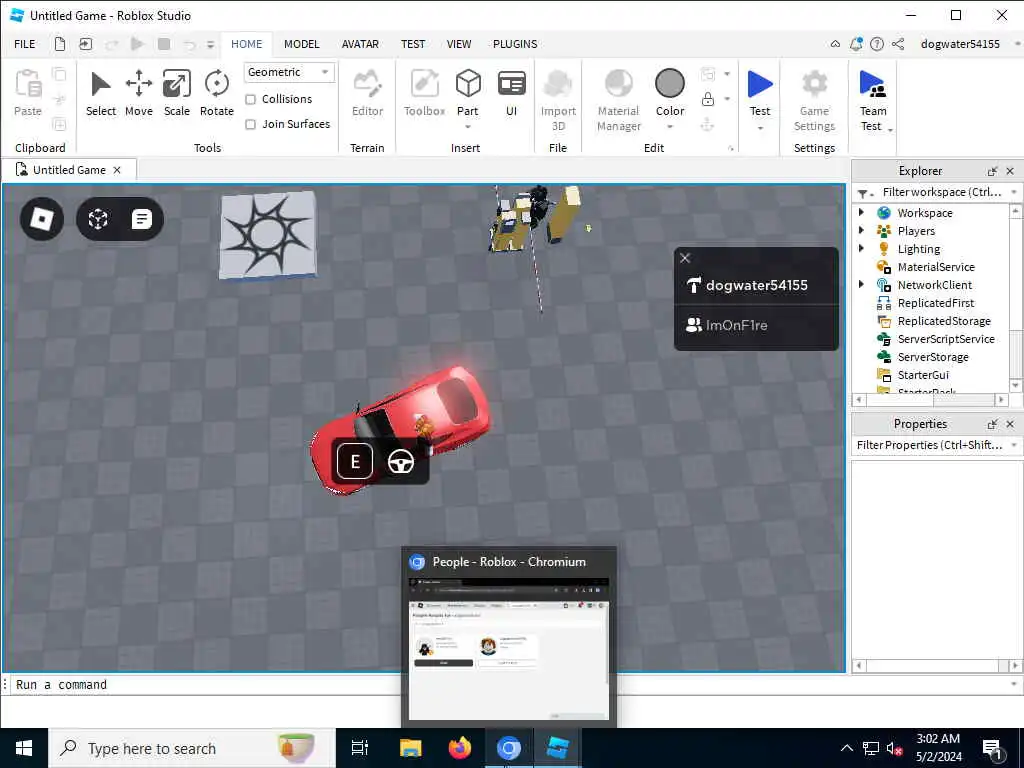The width and height of the screenshot is (1024, 768).
Task: Toggle the Join Surfaces checkbox
Action: click(x=250, y=124)
